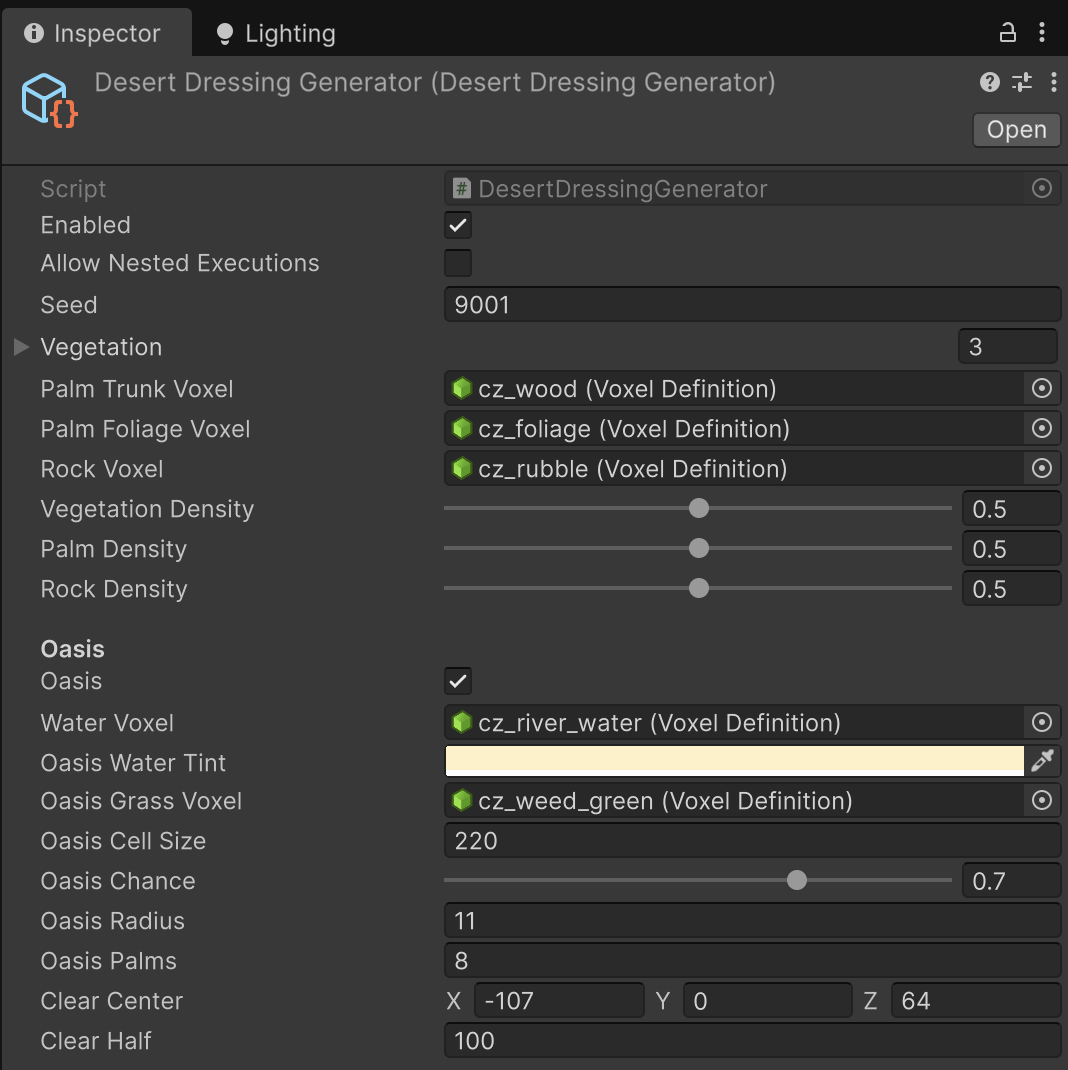
Task: Click the Oasis Palms field
Action: [752, 960]
